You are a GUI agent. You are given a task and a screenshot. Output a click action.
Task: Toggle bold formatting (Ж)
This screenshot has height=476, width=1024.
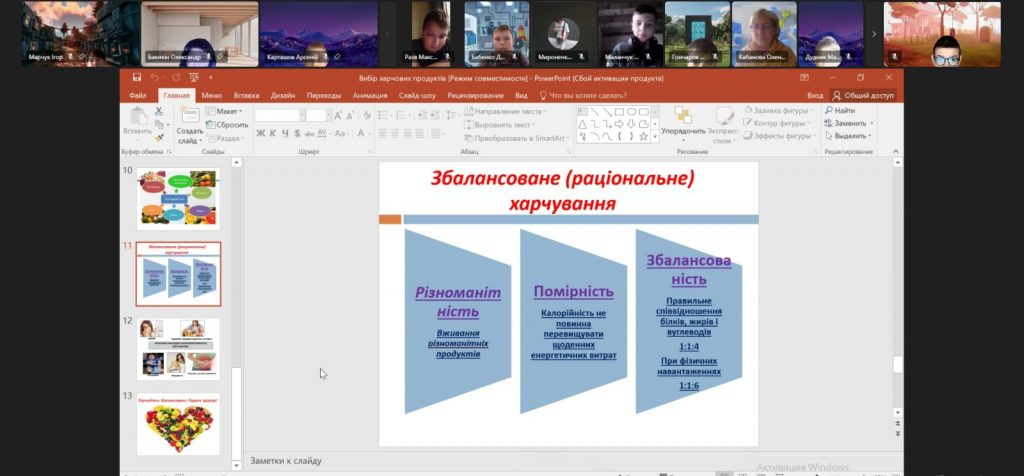[260, 133]
